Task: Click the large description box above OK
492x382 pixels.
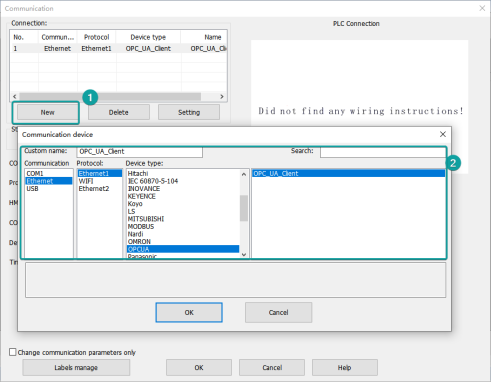Action: pos(235,280)
